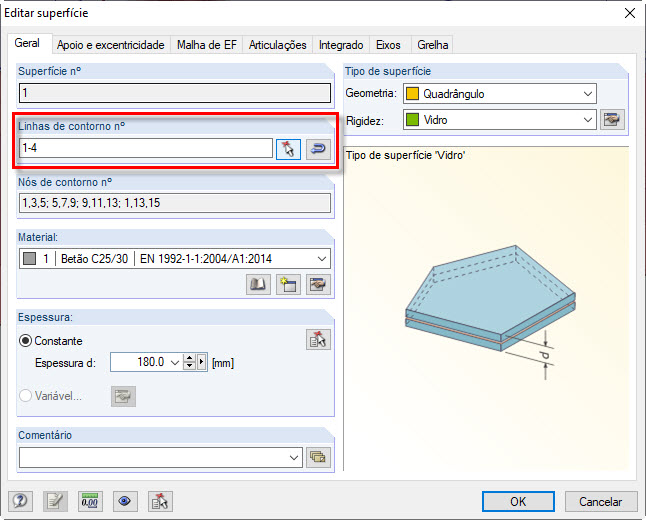The image size is (646, 520).
Task: Open units and decimals 0.00 icon
Action: [90, 501]
